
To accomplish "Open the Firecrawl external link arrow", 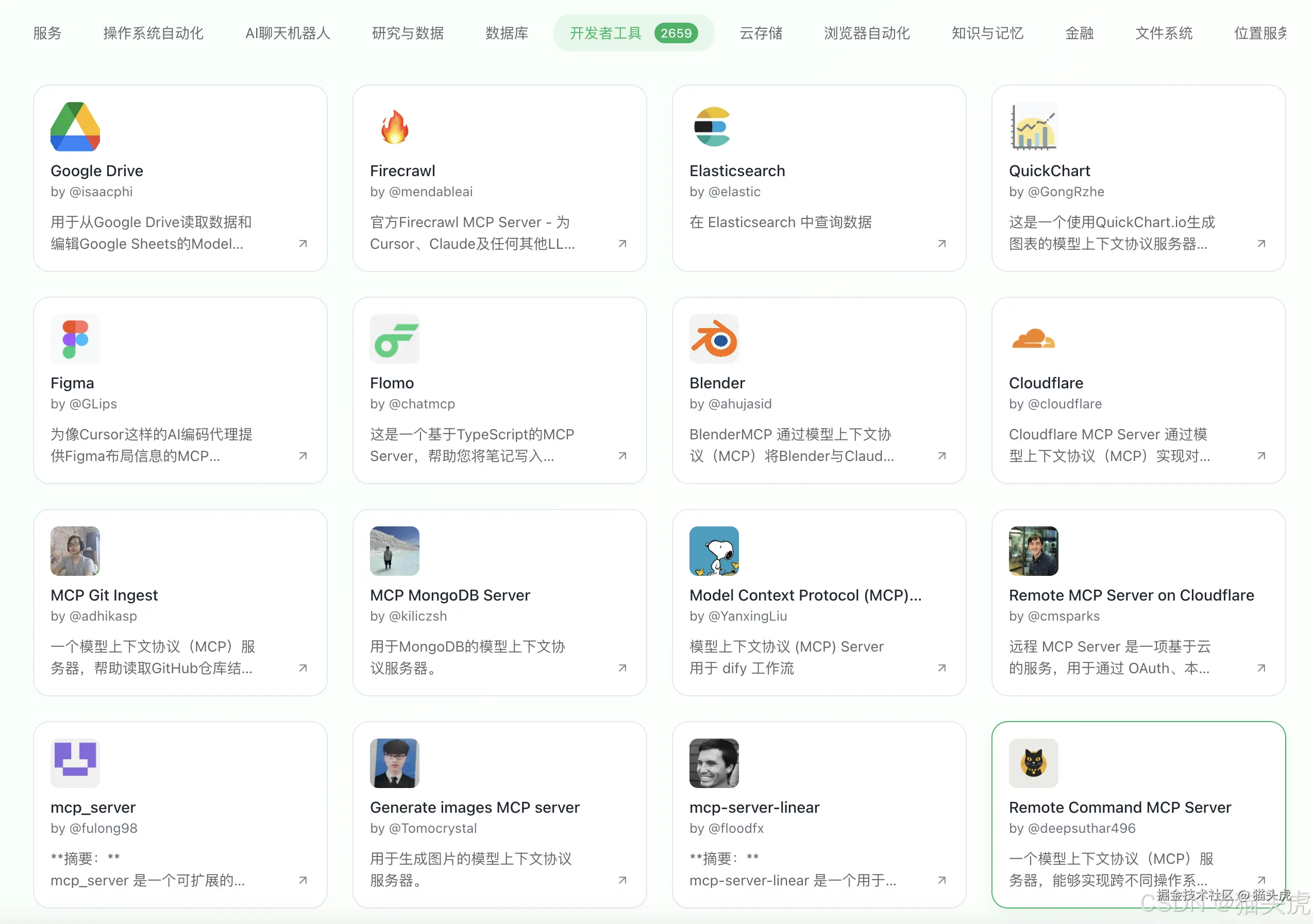I will click(x=622, y=244).
